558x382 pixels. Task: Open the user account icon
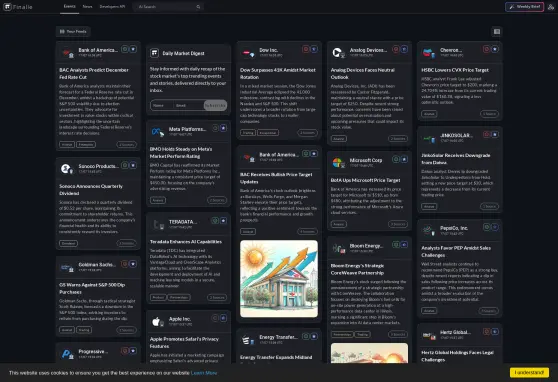[x=551, y=7]
